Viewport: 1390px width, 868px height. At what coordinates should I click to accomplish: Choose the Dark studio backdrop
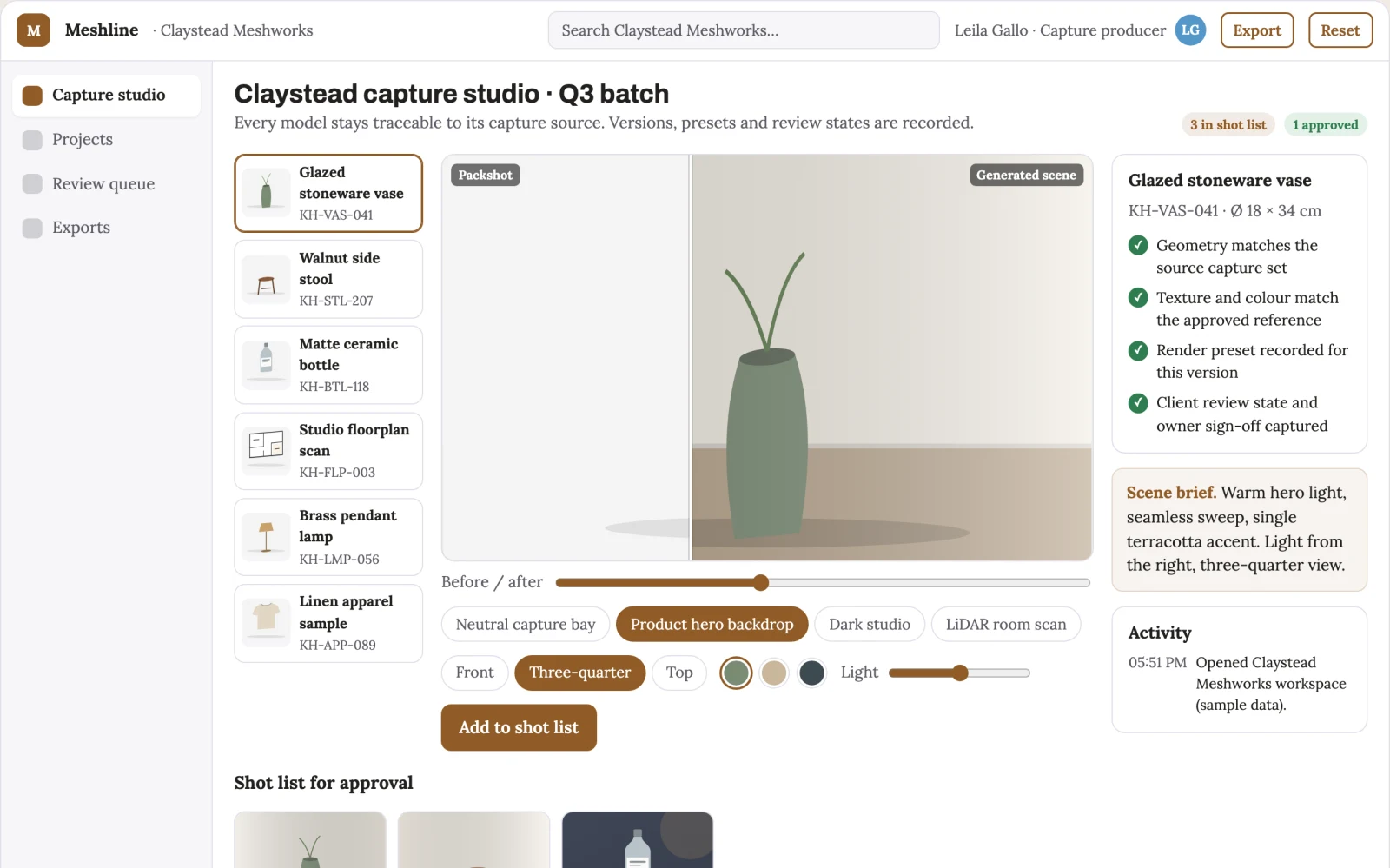[x=870, y=625]
